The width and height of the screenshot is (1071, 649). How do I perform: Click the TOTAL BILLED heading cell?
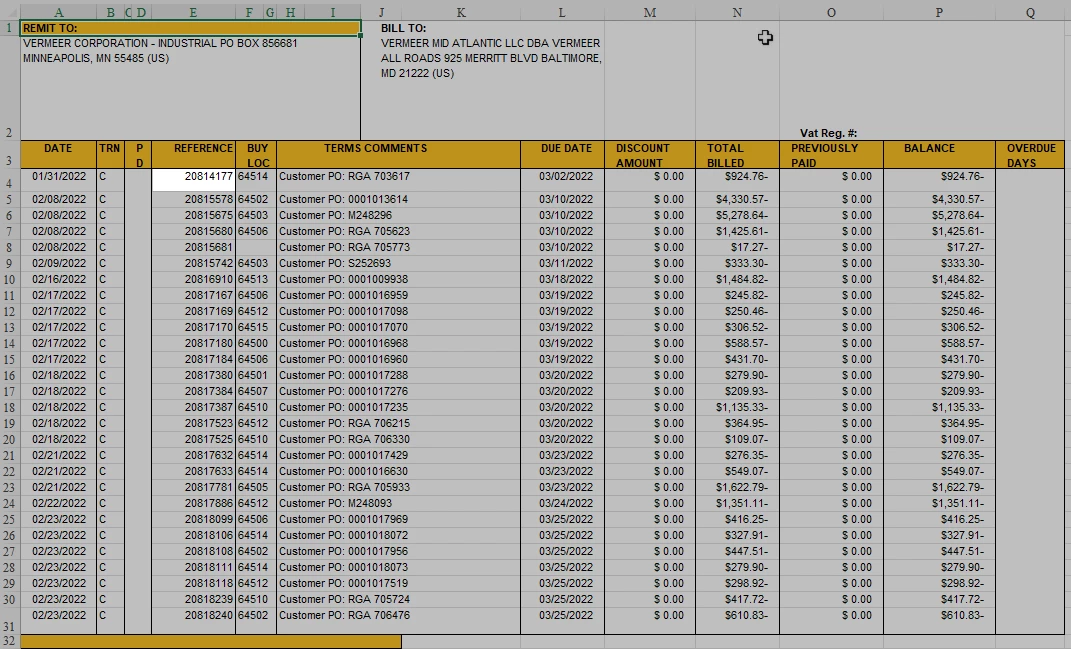pos(737,155)
